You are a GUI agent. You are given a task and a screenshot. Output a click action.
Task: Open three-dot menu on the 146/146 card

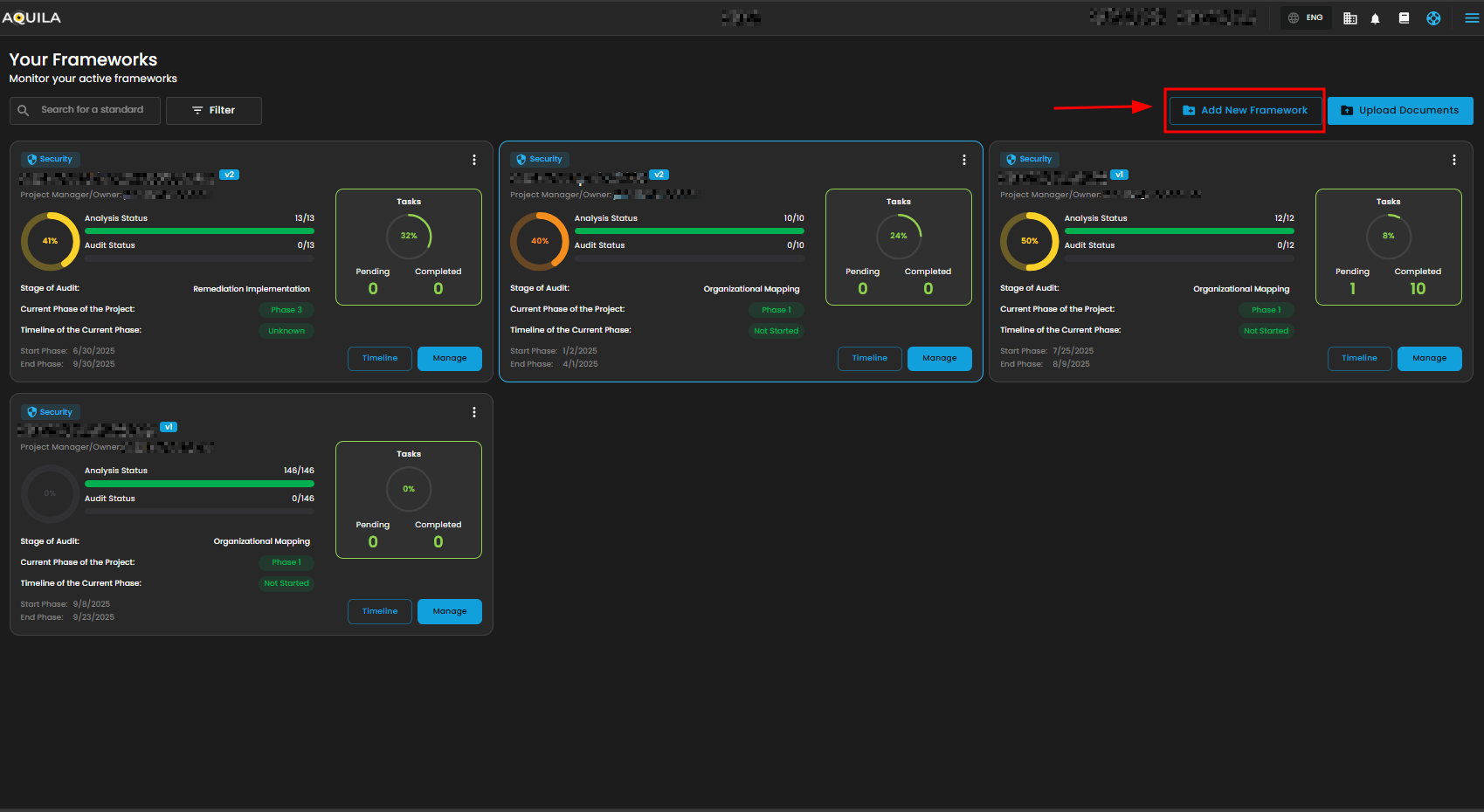474,412
